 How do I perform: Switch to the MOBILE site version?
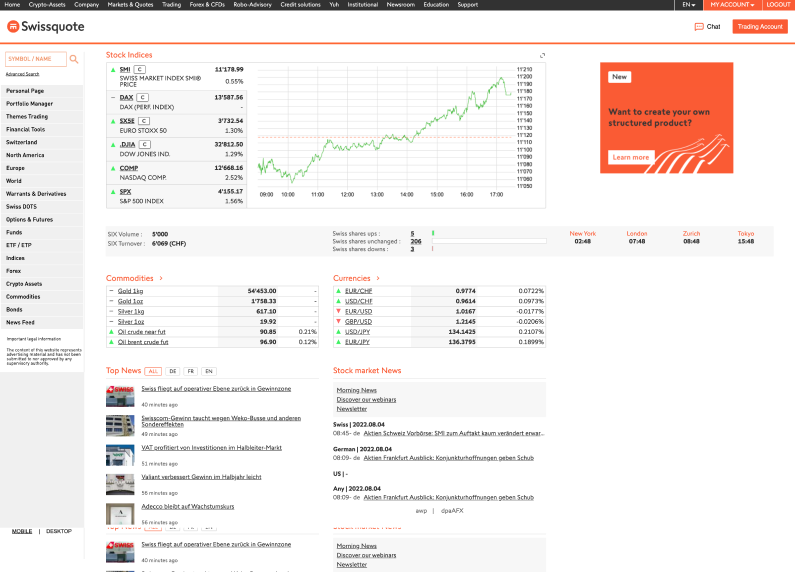point(22,531)
